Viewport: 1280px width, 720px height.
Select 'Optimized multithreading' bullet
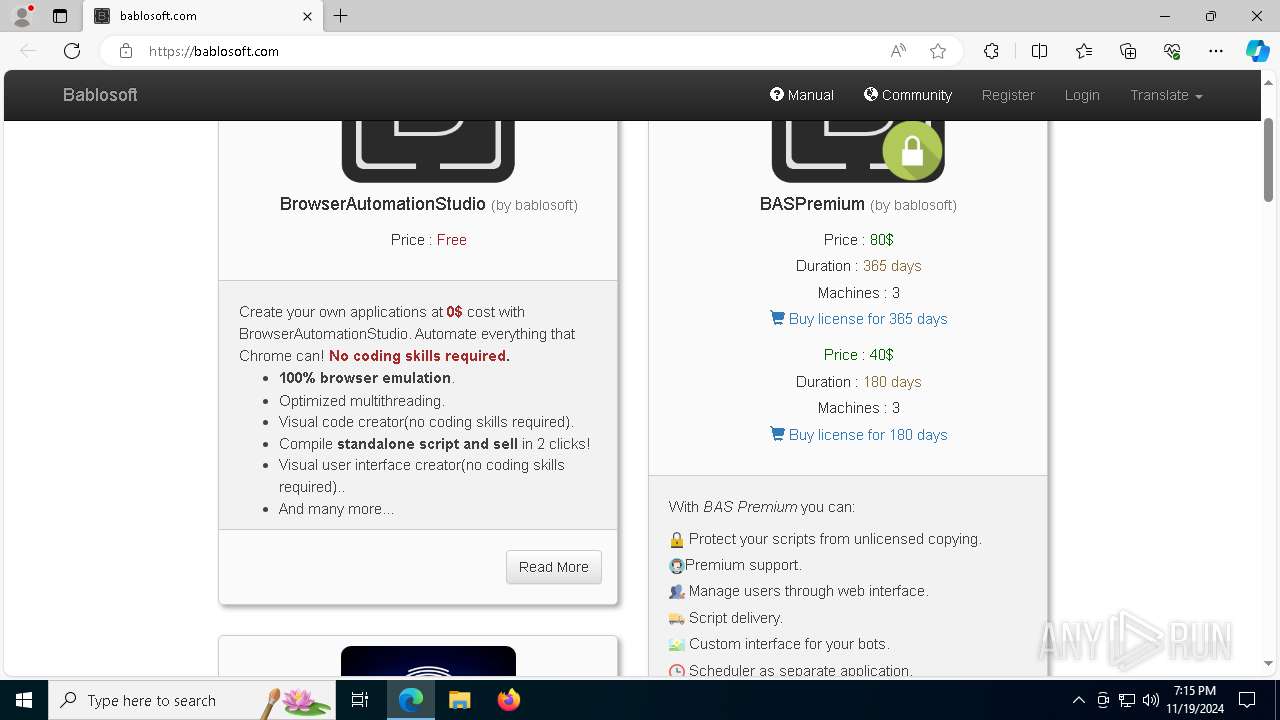362,401
